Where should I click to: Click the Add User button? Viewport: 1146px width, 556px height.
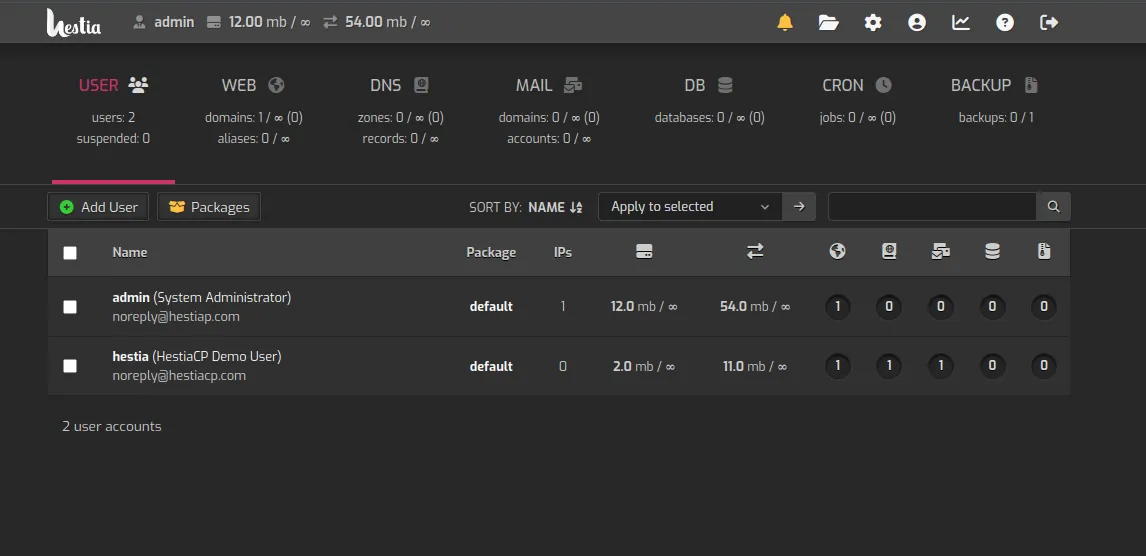[98, 207]
